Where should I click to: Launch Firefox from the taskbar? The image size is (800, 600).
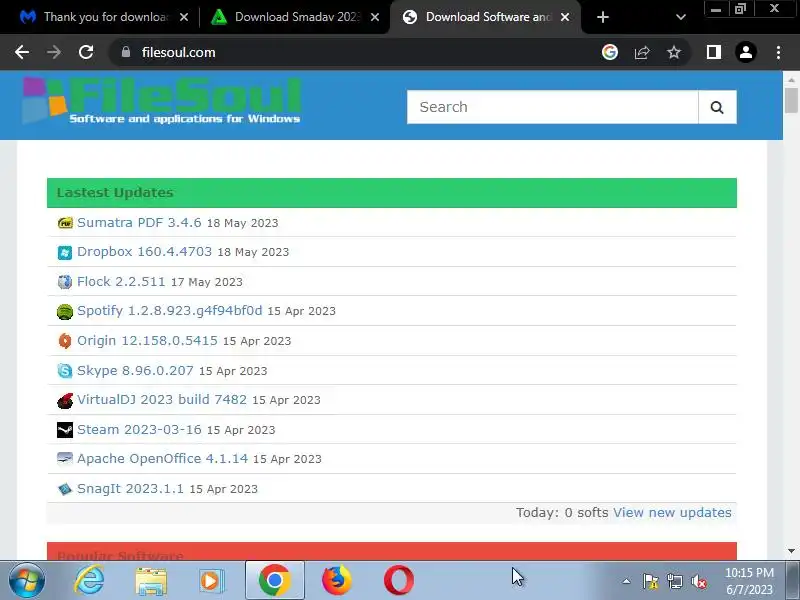tap(337, 581)
